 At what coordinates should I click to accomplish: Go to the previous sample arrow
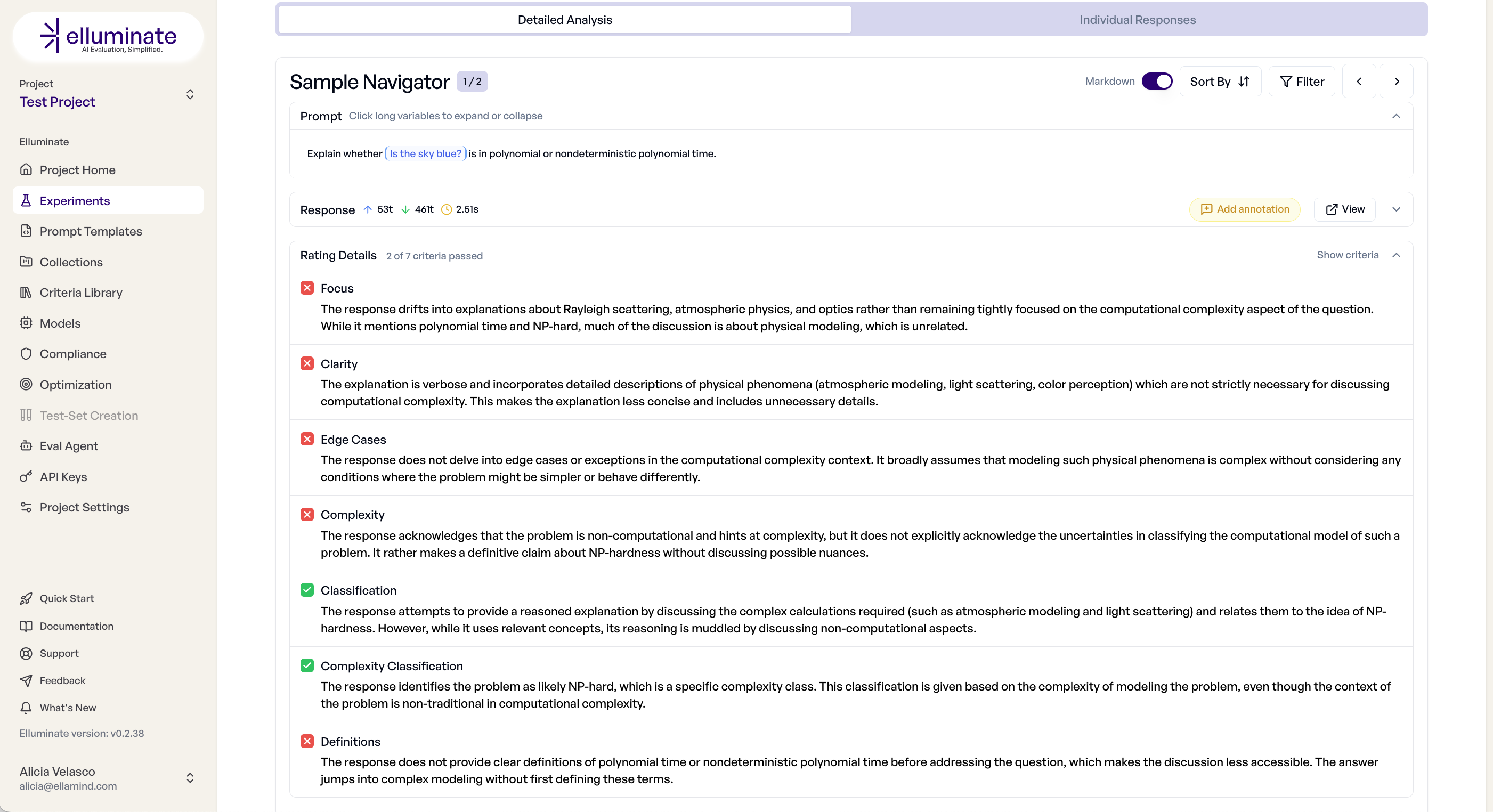click(1359, 81)
